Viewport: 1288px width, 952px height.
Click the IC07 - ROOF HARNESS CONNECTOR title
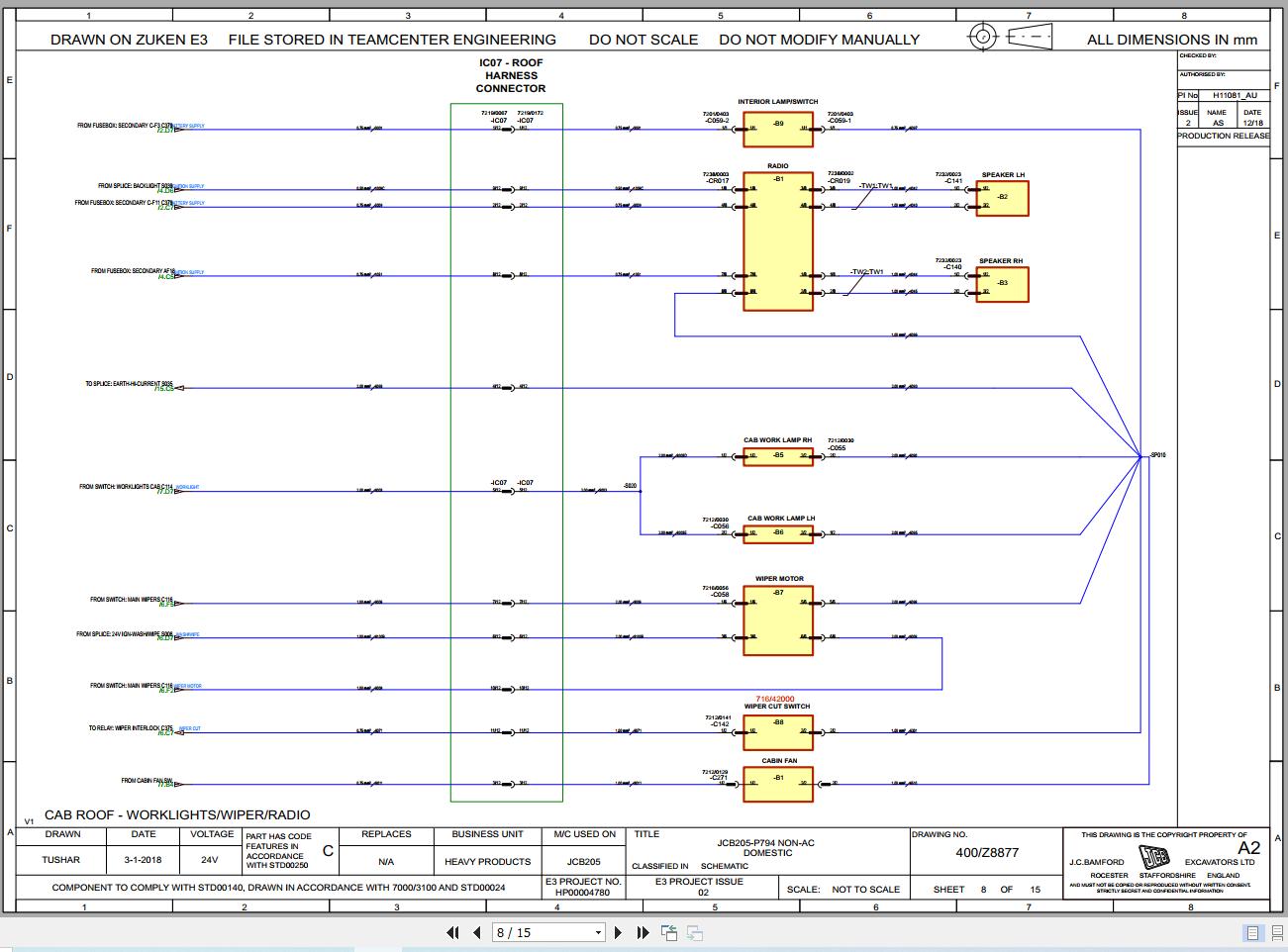coord(510,75)
